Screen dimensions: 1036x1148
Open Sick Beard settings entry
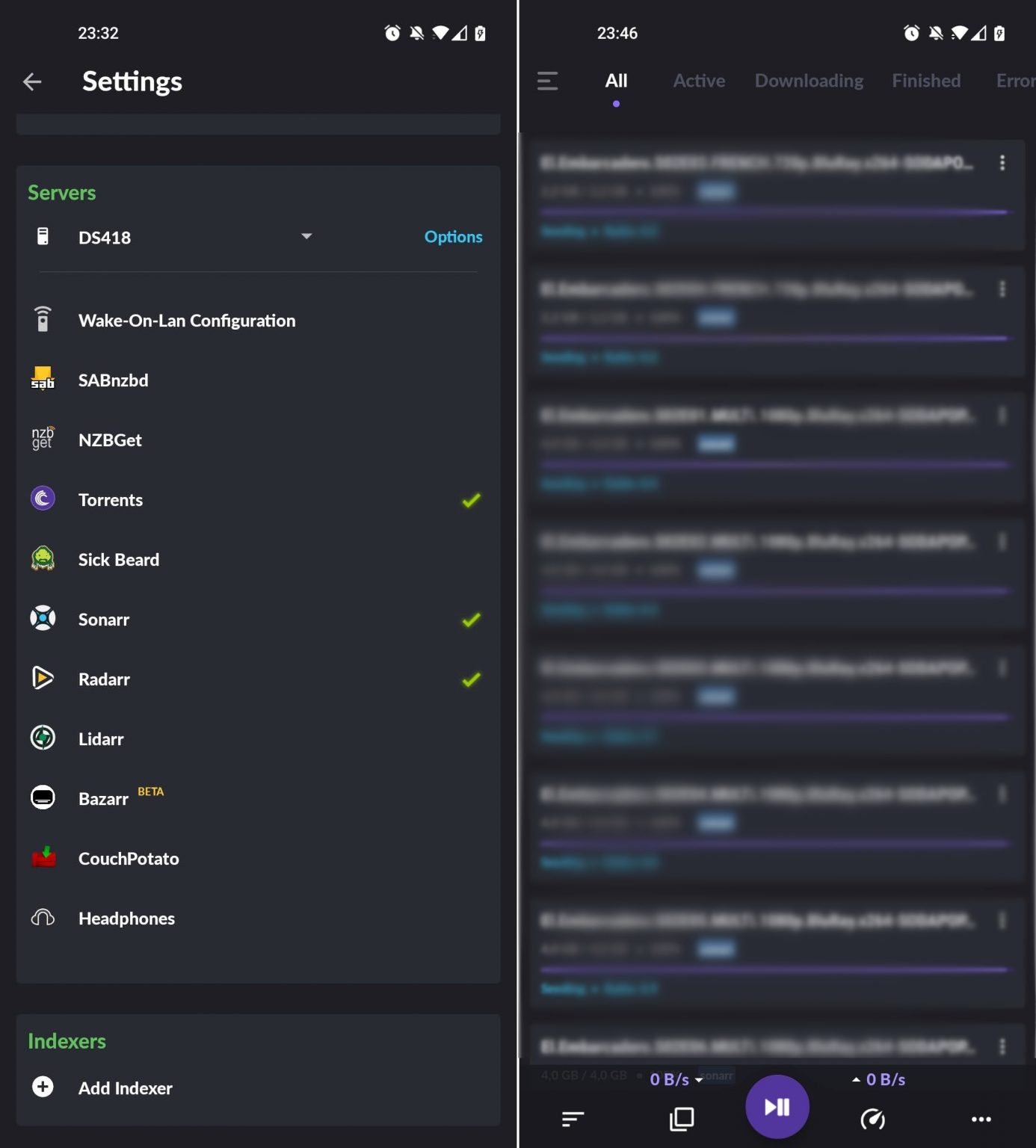258,560
